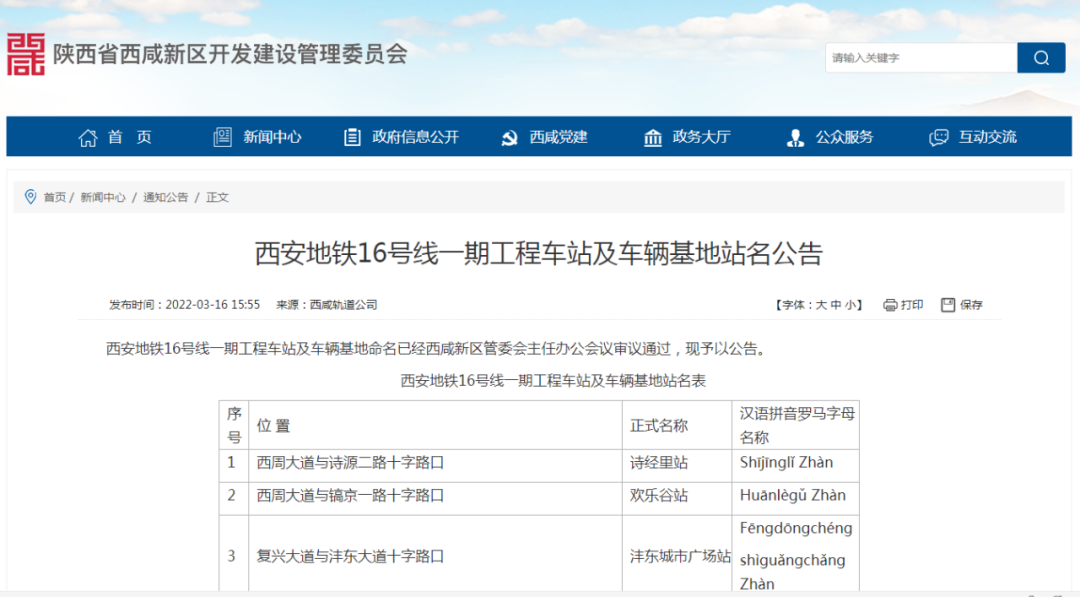1080x597 pixels.
Task: Click the newspaper icon beside 新闻中心
Action: point(222,137)
